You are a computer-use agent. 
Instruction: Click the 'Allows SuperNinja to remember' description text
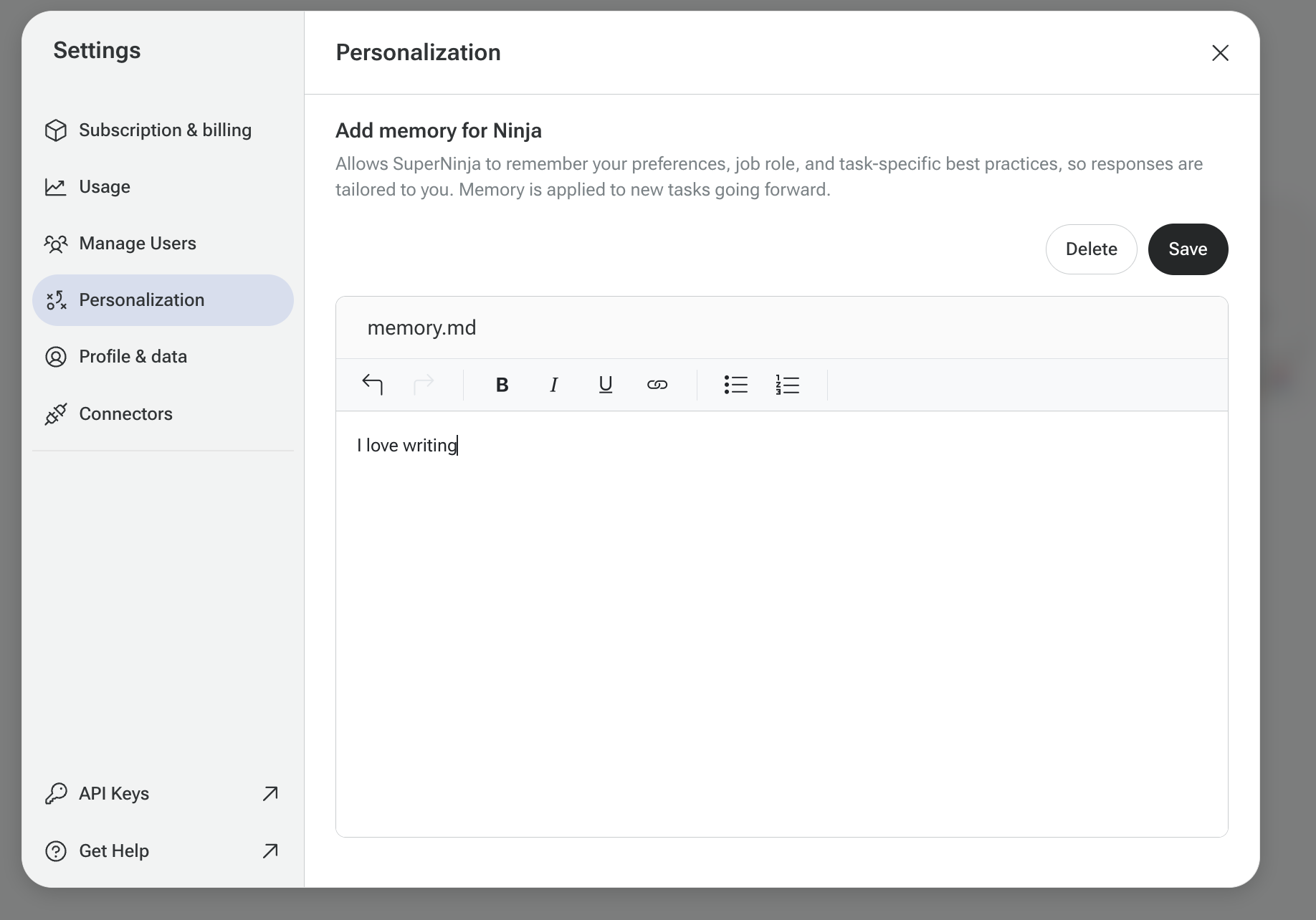769,177
